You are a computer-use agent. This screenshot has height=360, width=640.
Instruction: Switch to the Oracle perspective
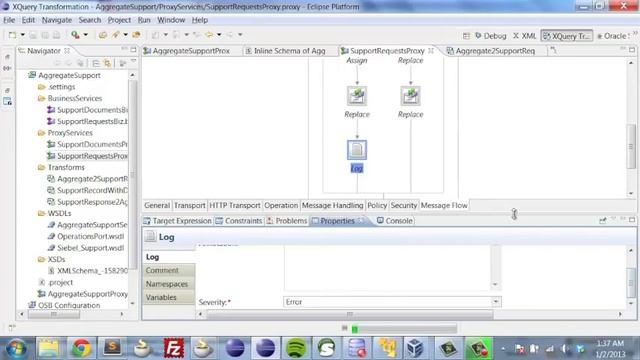tap(612, 36)
